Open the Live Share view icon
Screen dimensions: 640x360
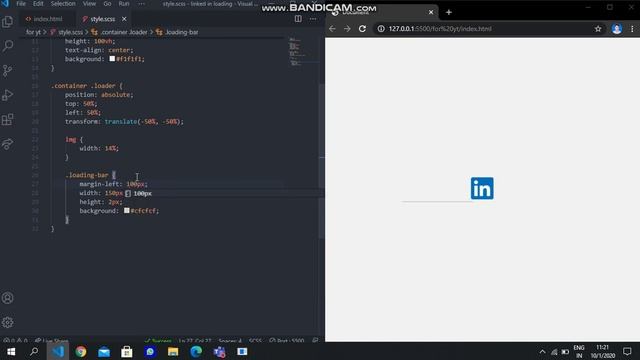tap(7, 144)
